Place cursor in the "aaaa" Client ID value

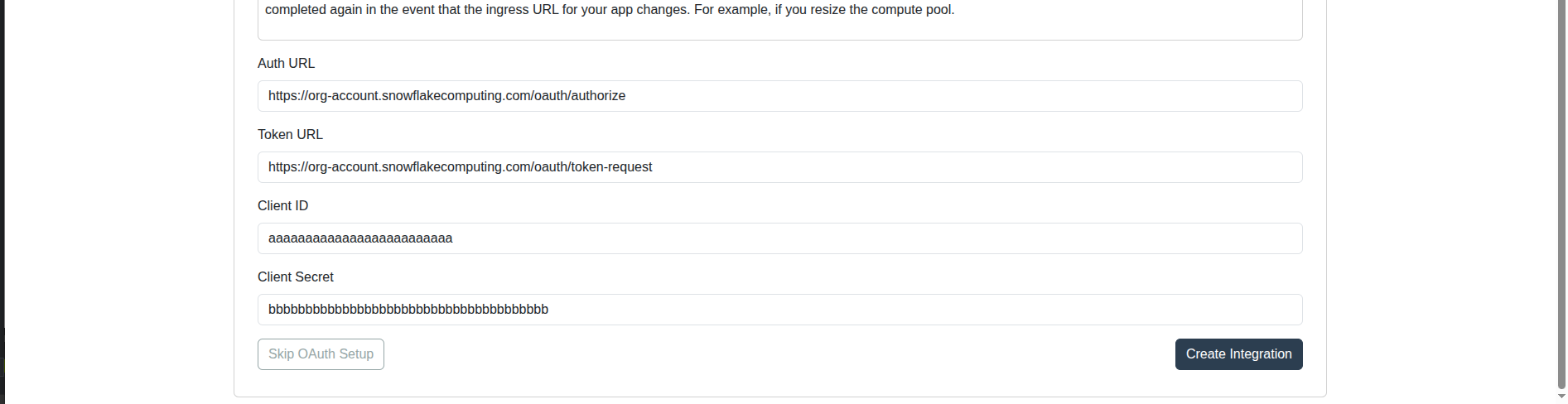pos(360,238)
